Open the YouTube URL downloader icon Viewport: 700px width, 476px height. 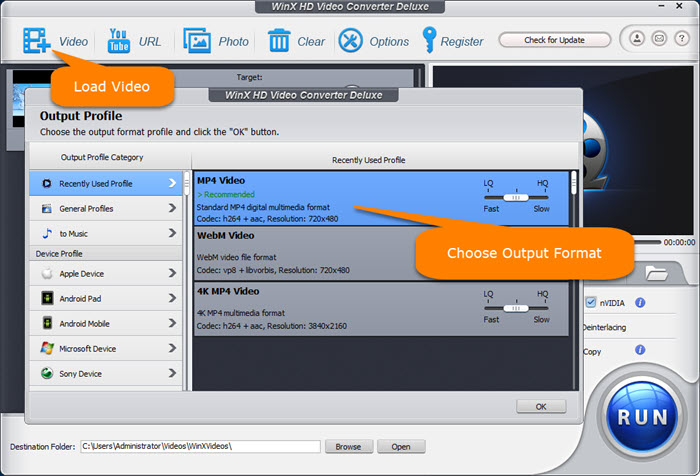pyautogui.click(x=118, y=41)
